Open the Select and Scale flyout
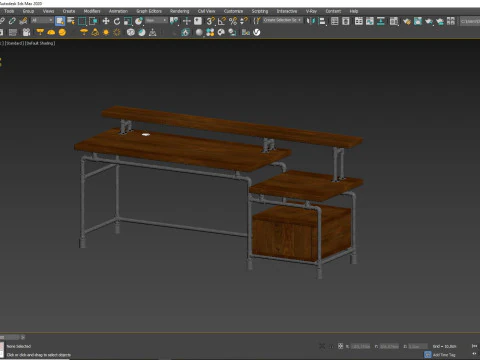The height and width of the screenshot is (360, 480). pos(128,21)
